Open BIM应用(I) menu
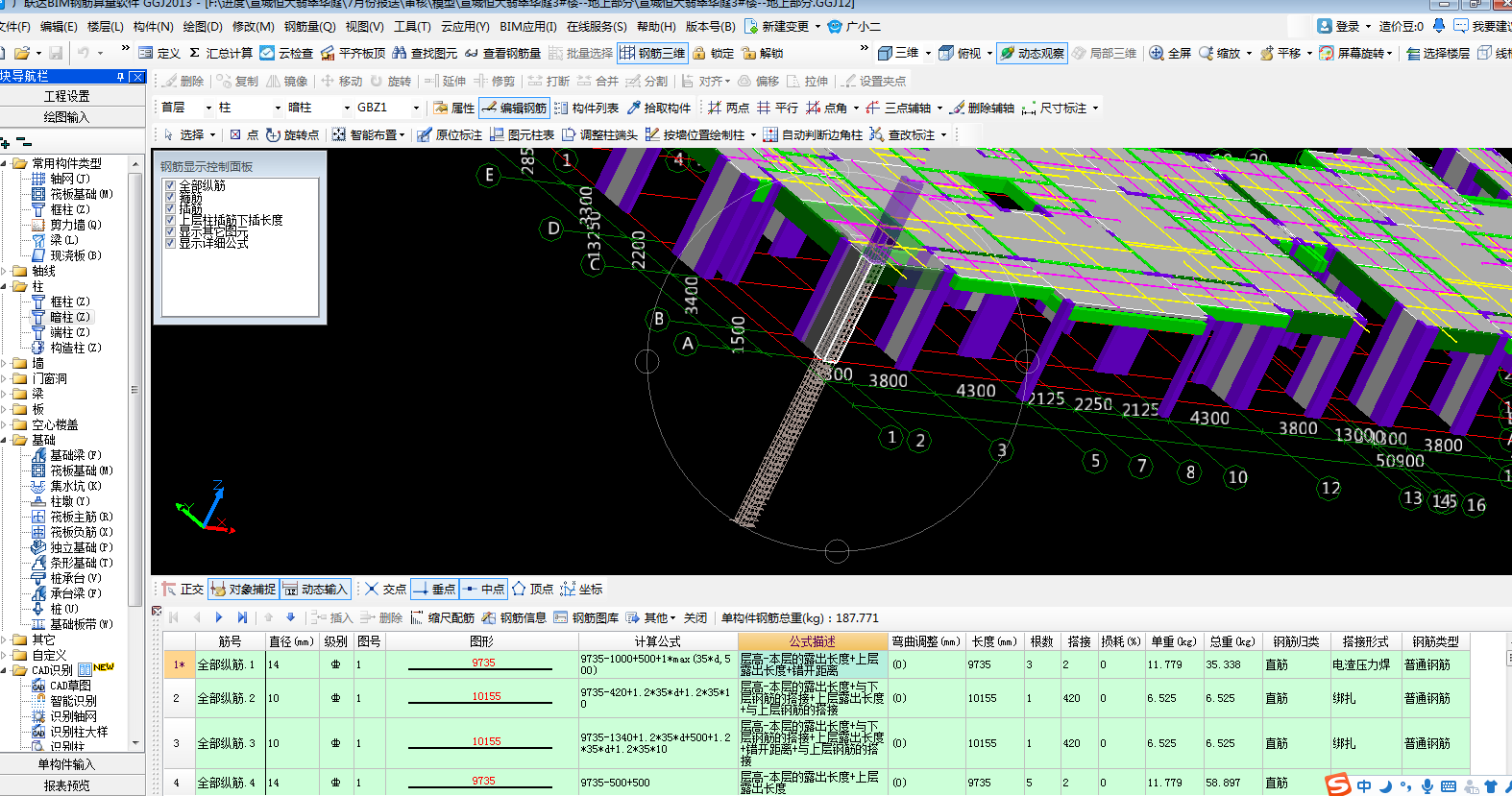The height and width of the screenshot is (796, 1512). (527, 27)
